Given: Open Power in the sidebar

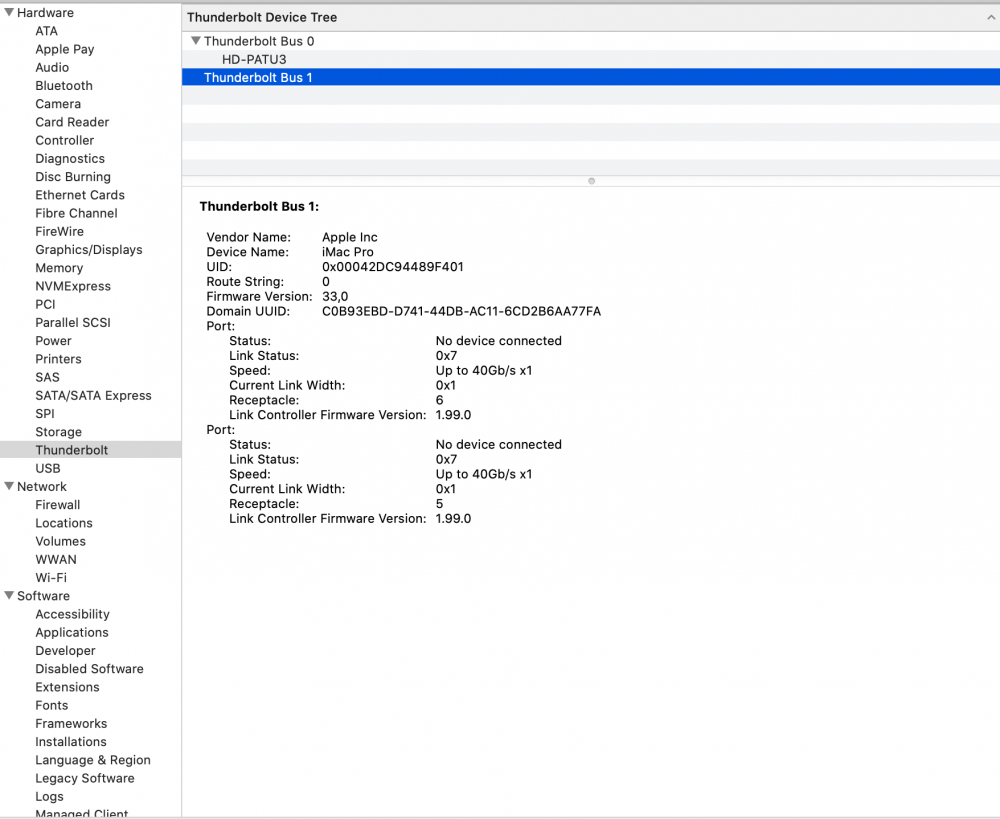Looking at the screenshot, I should [54, 341].
